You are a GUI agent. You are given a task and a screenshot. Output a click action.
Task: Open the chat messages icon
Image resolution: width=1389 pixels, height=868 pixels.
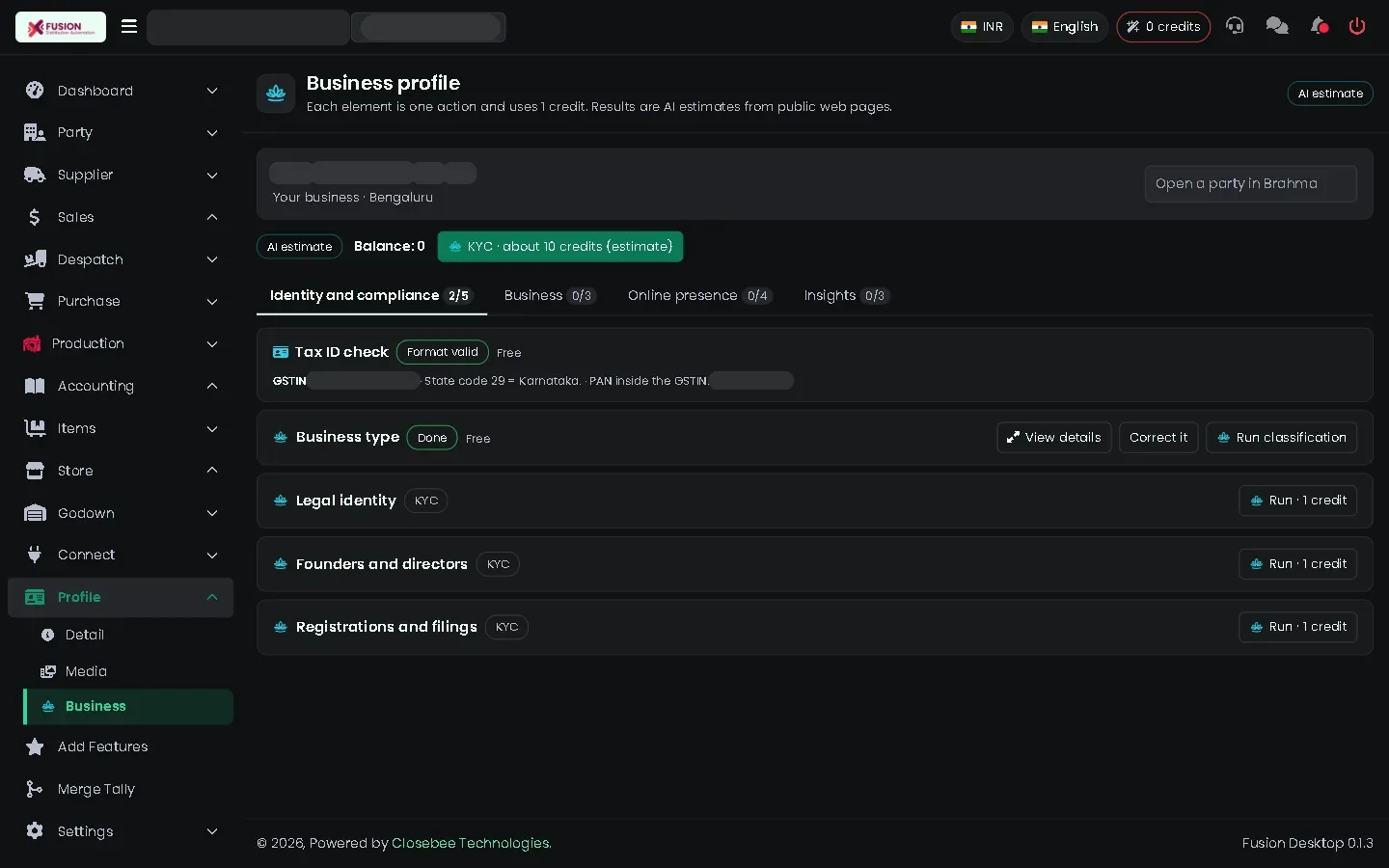(1277, 26)
